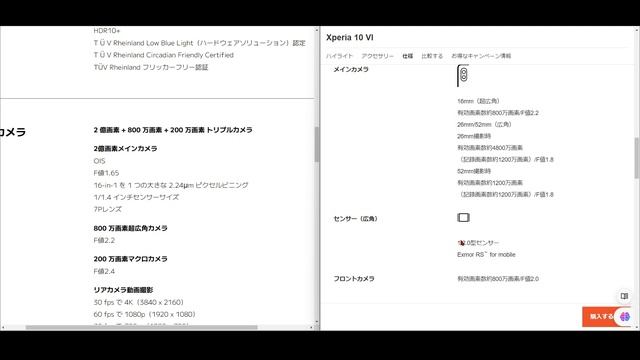This screenshot has width=640, height=360.
Task: Open the お得なキャンペーン情報 tab
Action: click(x=481, y=56)
